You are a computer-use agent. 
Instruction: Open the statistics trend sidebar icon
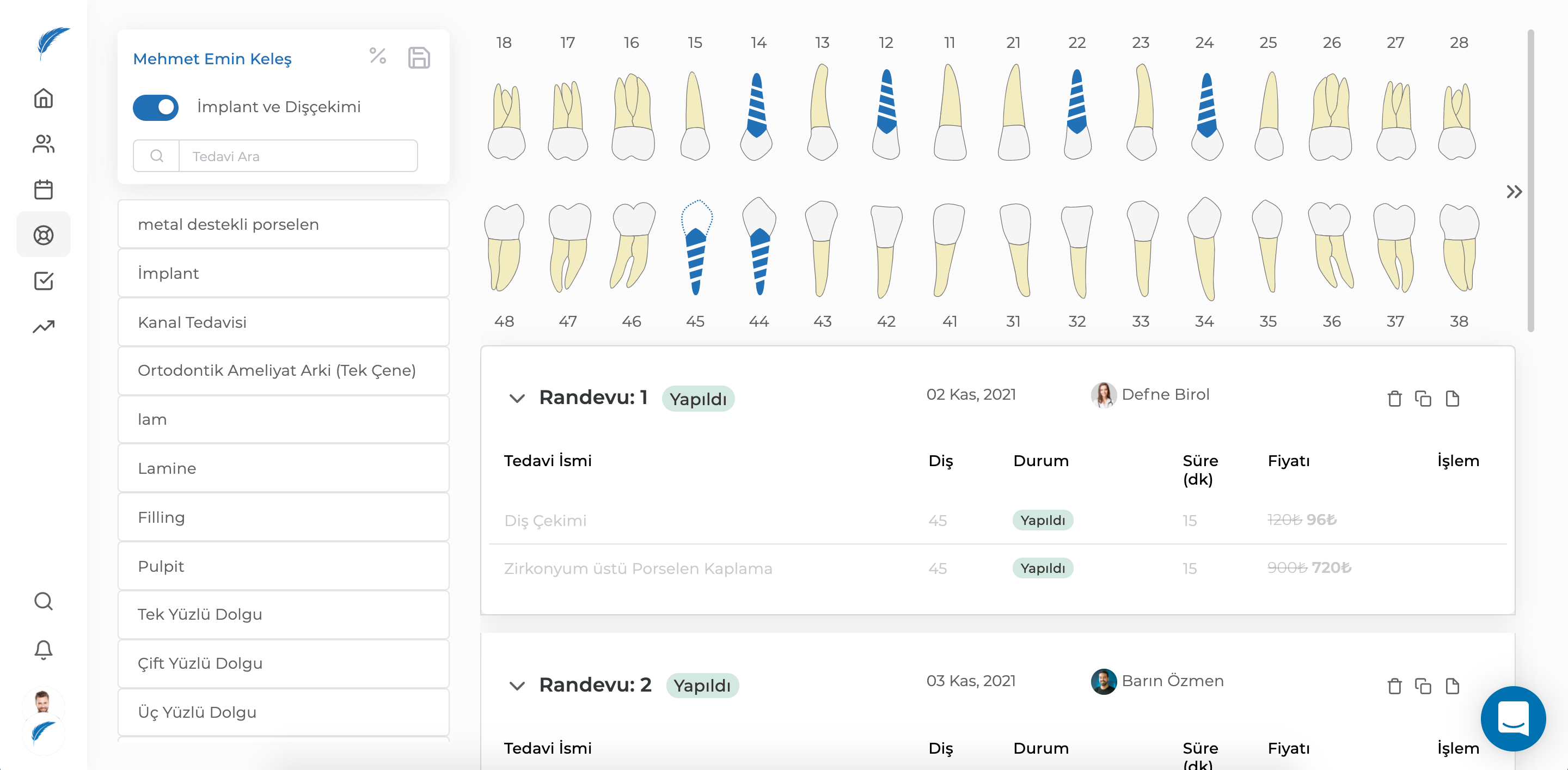(x=43, y=326)
